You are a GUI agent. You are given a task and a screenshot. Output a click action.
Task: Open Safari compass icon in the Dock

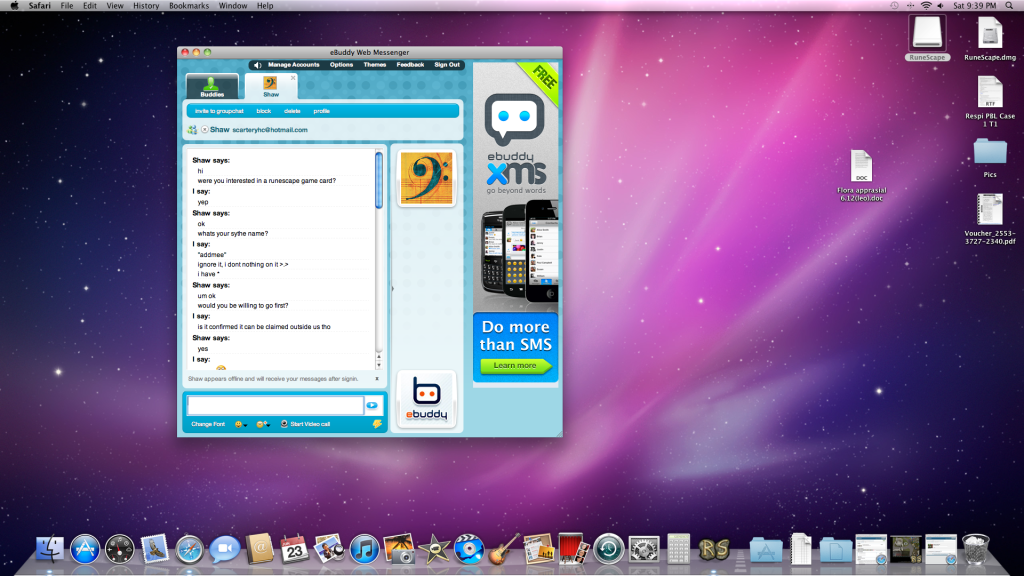(x=189, y=549)
